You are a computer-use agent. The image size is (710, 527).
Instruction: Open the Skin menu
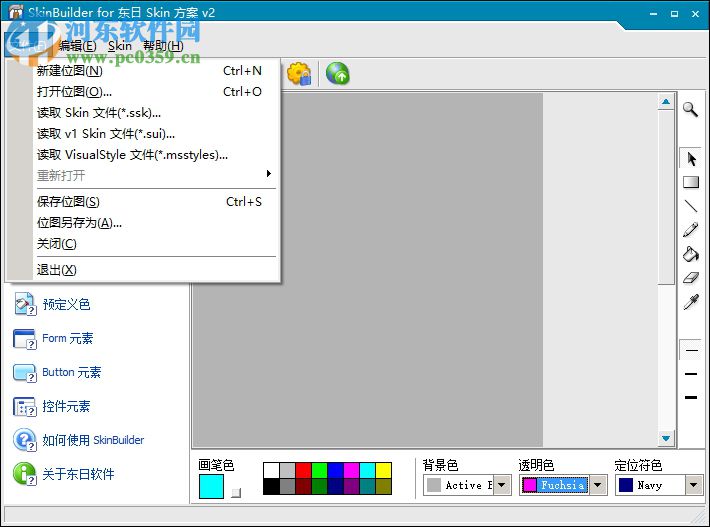tap(120, 46)
